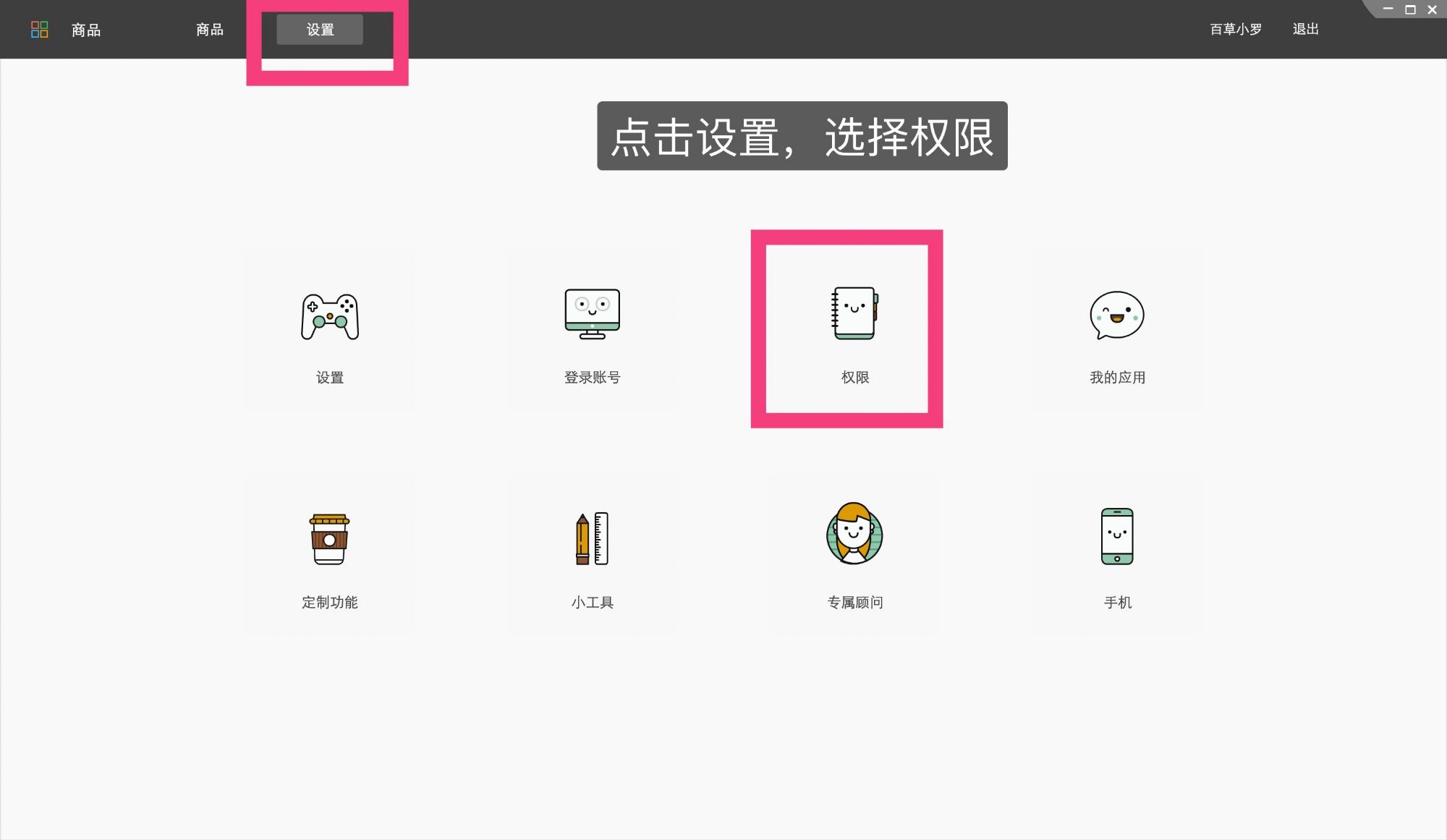Viewport: 1447px width, 840px height.
Task: Open the 商品 menu beside the grid icon
Action: [85, 30]
